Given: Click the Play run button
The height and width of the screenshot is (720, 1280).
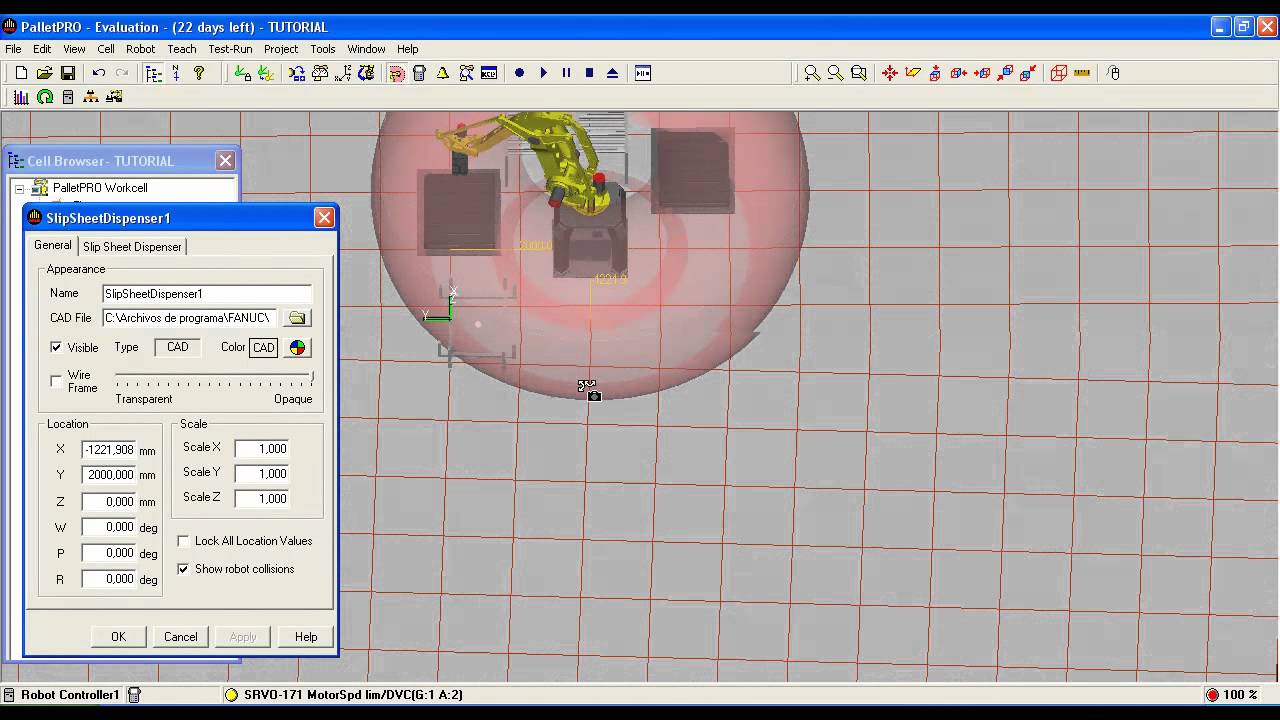Looking at the screenshot, I should click(543, 73).
